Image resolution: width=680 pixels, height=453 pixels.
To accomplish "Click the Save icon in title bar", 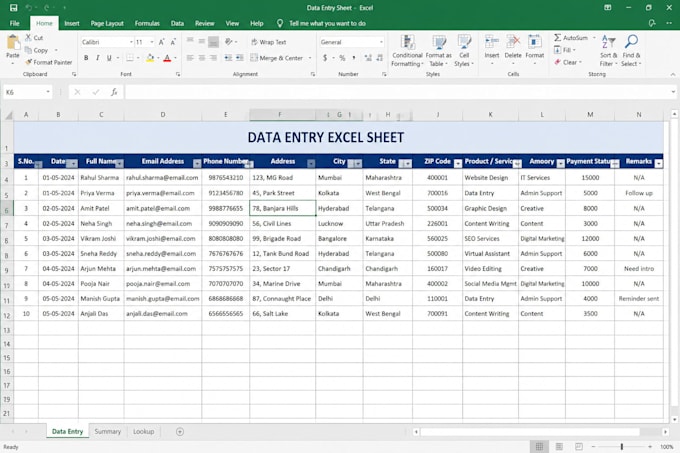I will point(13,7).
